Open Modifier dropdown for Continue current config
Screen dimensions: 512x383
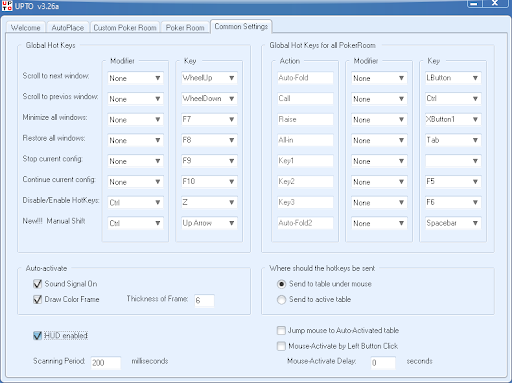[x=135, y=182]
